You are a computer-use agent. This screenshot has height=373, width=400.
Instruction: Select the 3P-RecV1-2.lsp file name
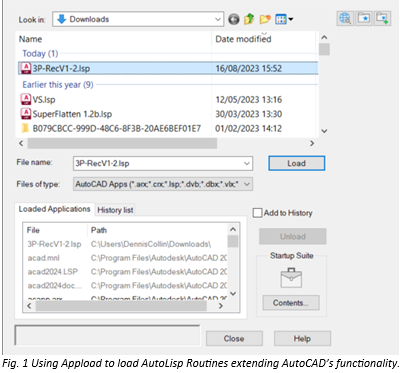pos(61,68)
